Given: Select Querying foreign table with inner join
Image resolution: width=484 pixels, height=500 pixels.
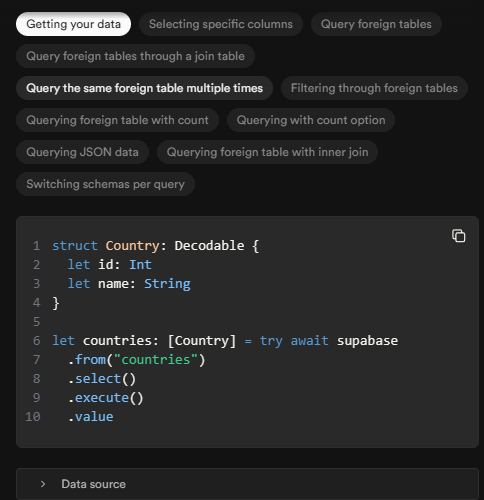Looking at the screenshot, I should (x=267, y=152).
